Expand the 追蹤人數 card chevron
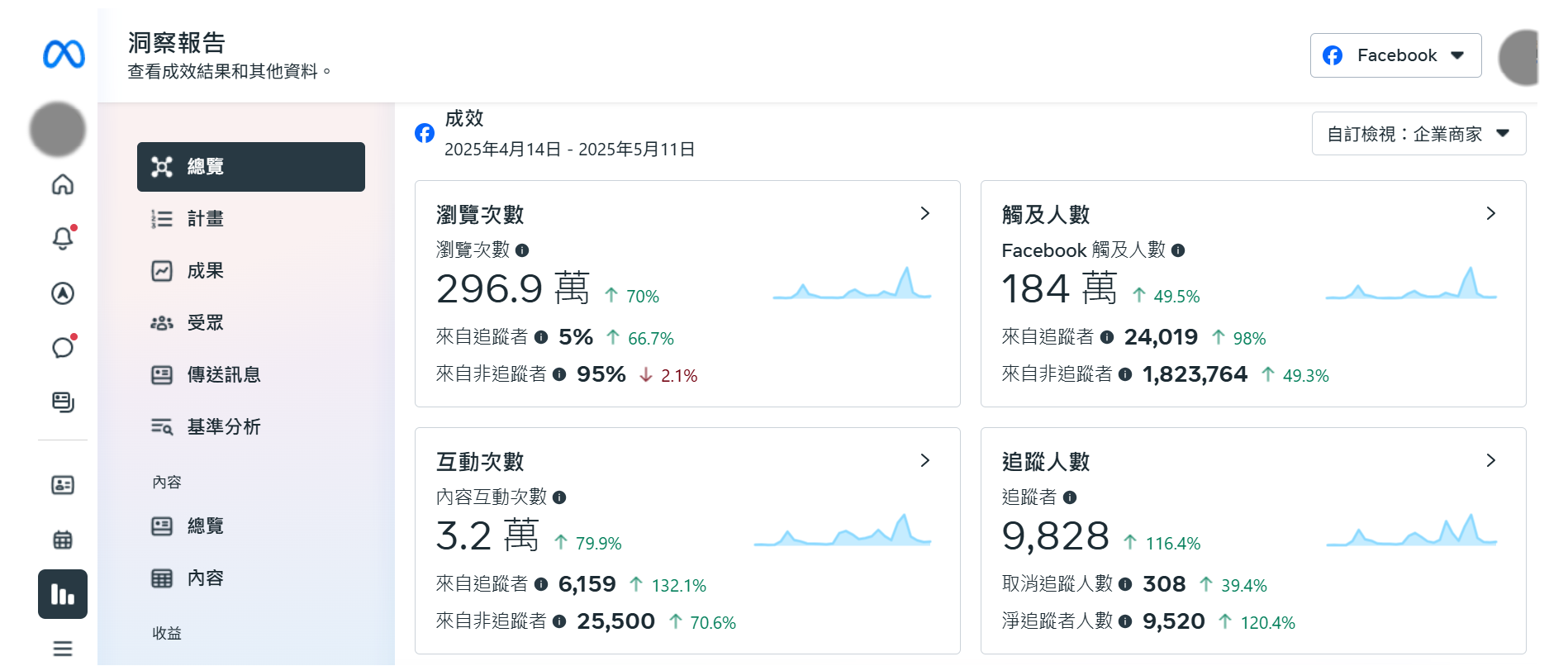This screenshot has height=666, width=1568. coord(1490,461)
